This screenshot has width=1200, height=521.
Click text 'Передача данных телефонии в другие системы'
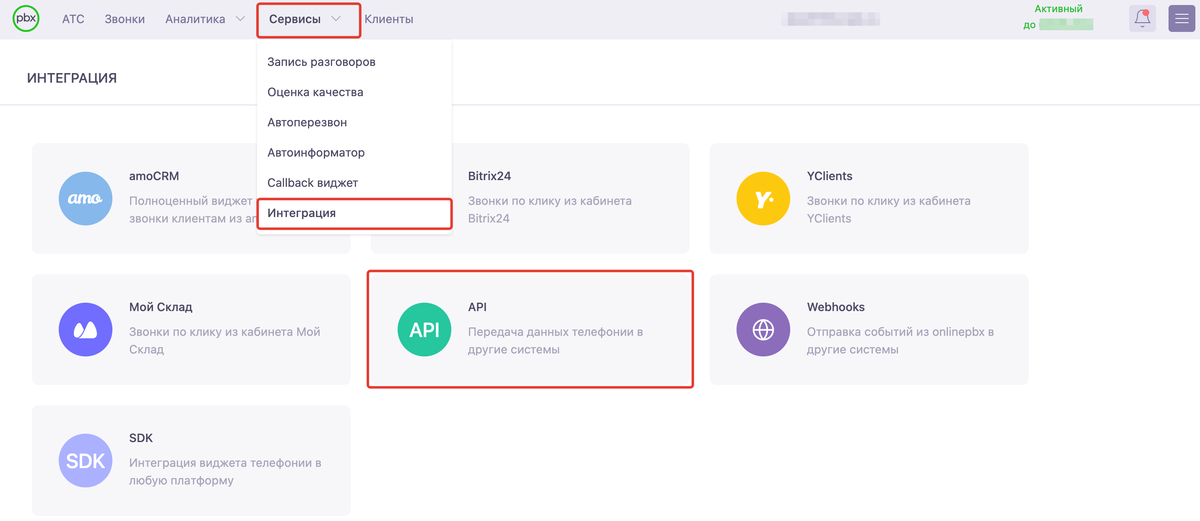555,341
